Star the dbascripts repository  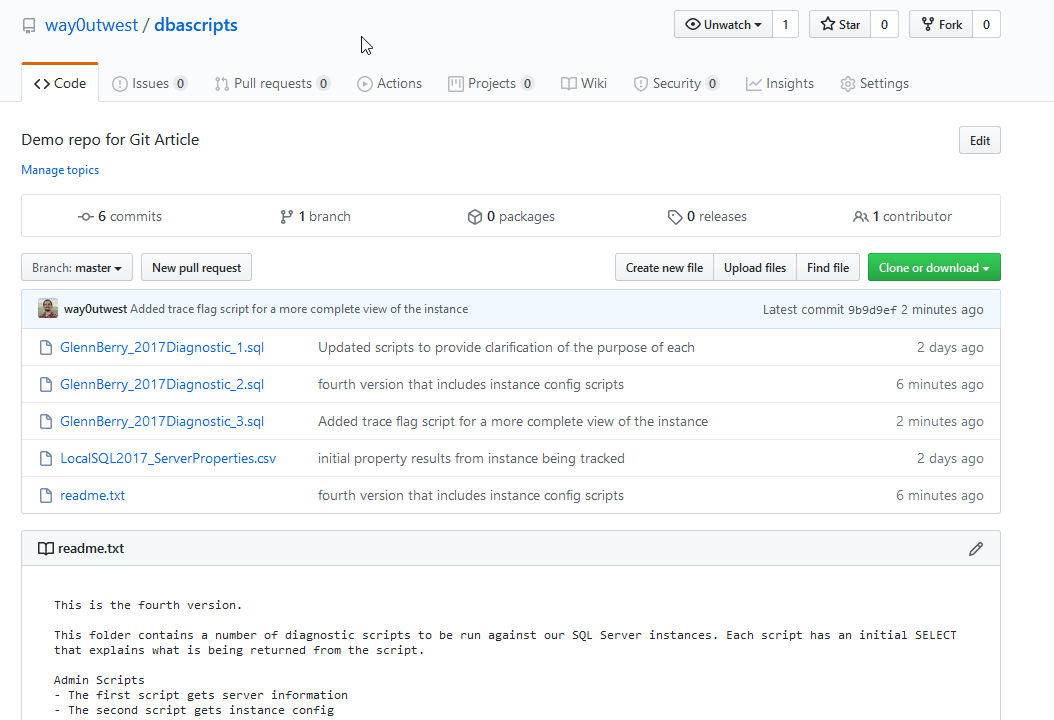pyautogui.click(x=840, y=25)
